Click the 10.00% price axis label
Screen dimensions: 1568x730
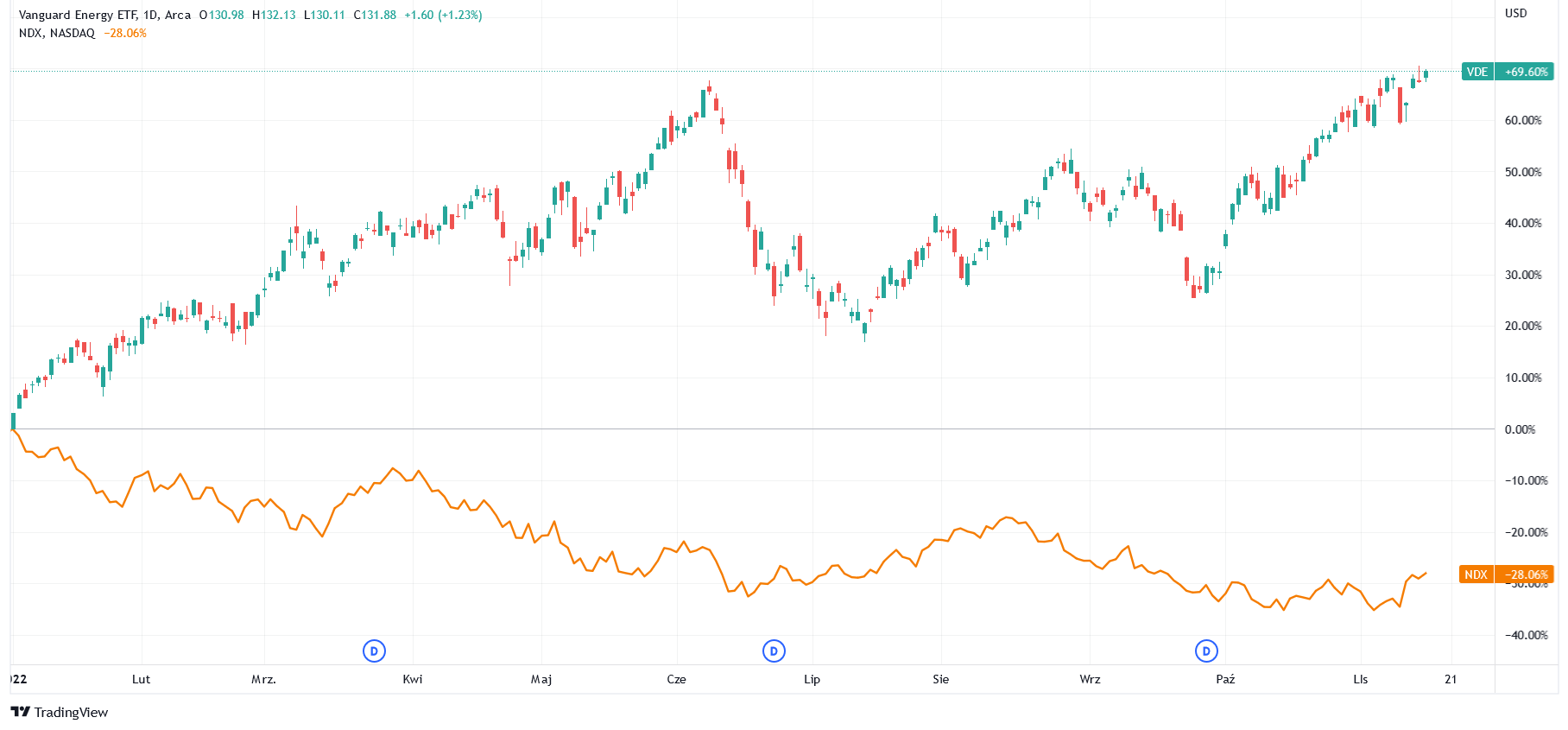coord(1523,378)
